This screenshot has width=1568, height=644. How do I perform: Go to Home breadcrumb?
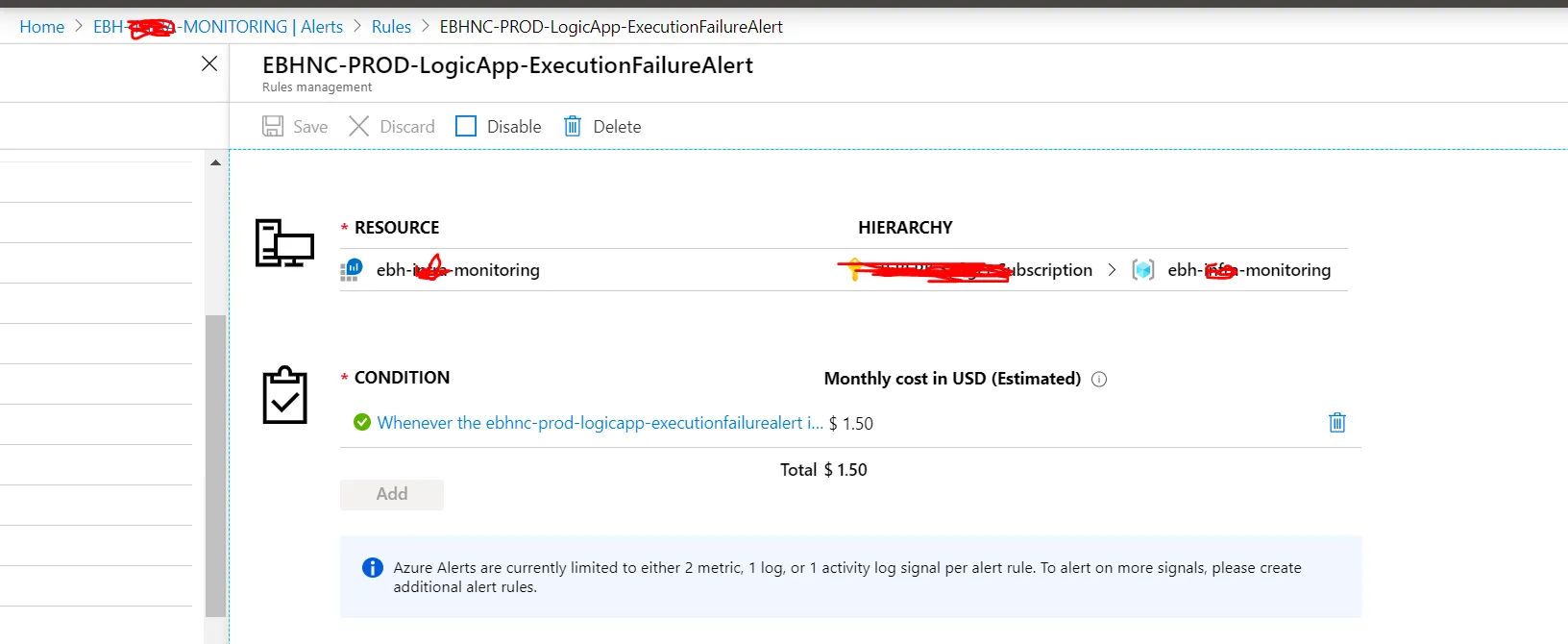(x=42, y=27)
